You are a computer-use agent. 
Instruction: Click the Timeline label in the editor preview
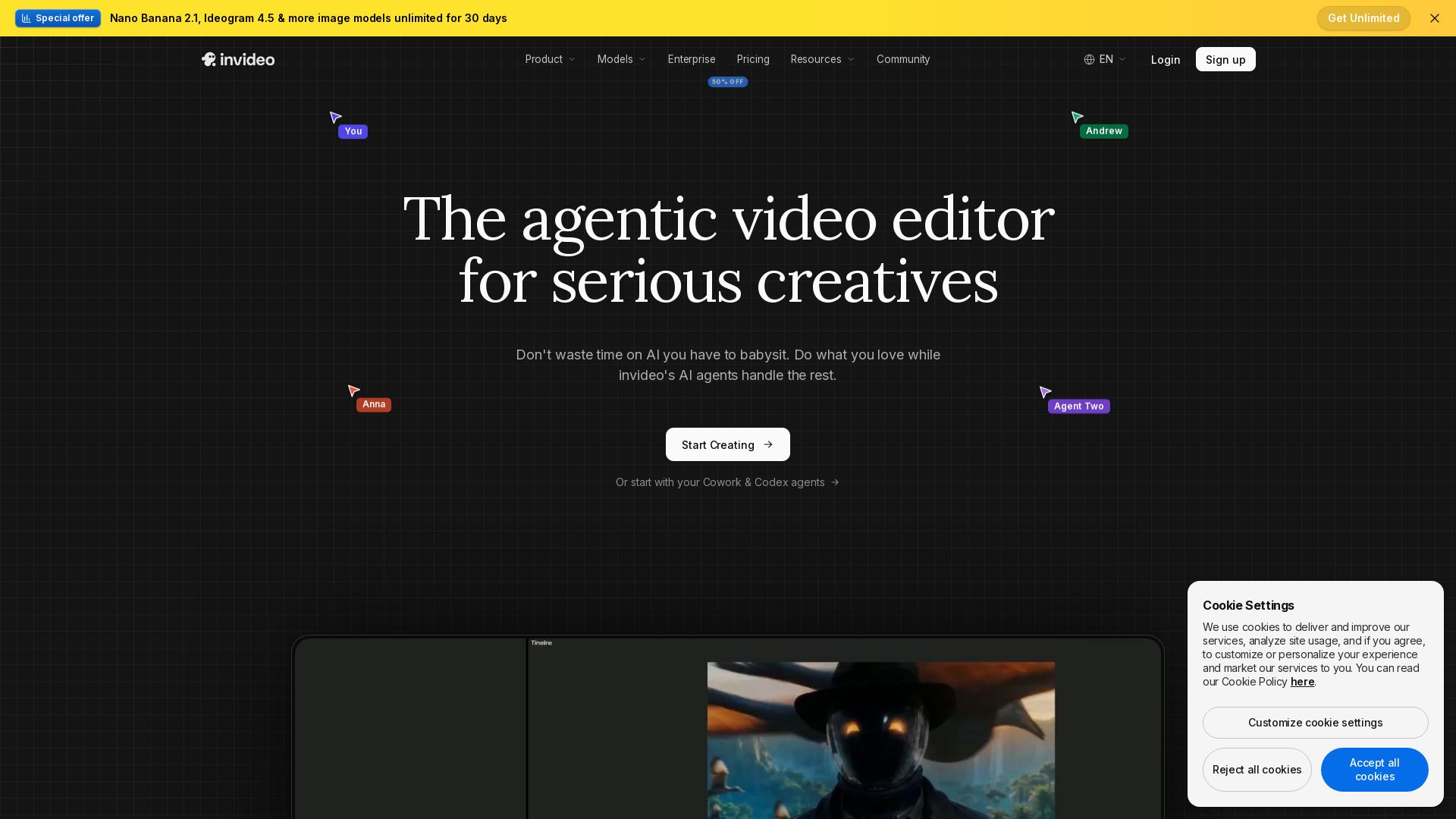(541, 643)
